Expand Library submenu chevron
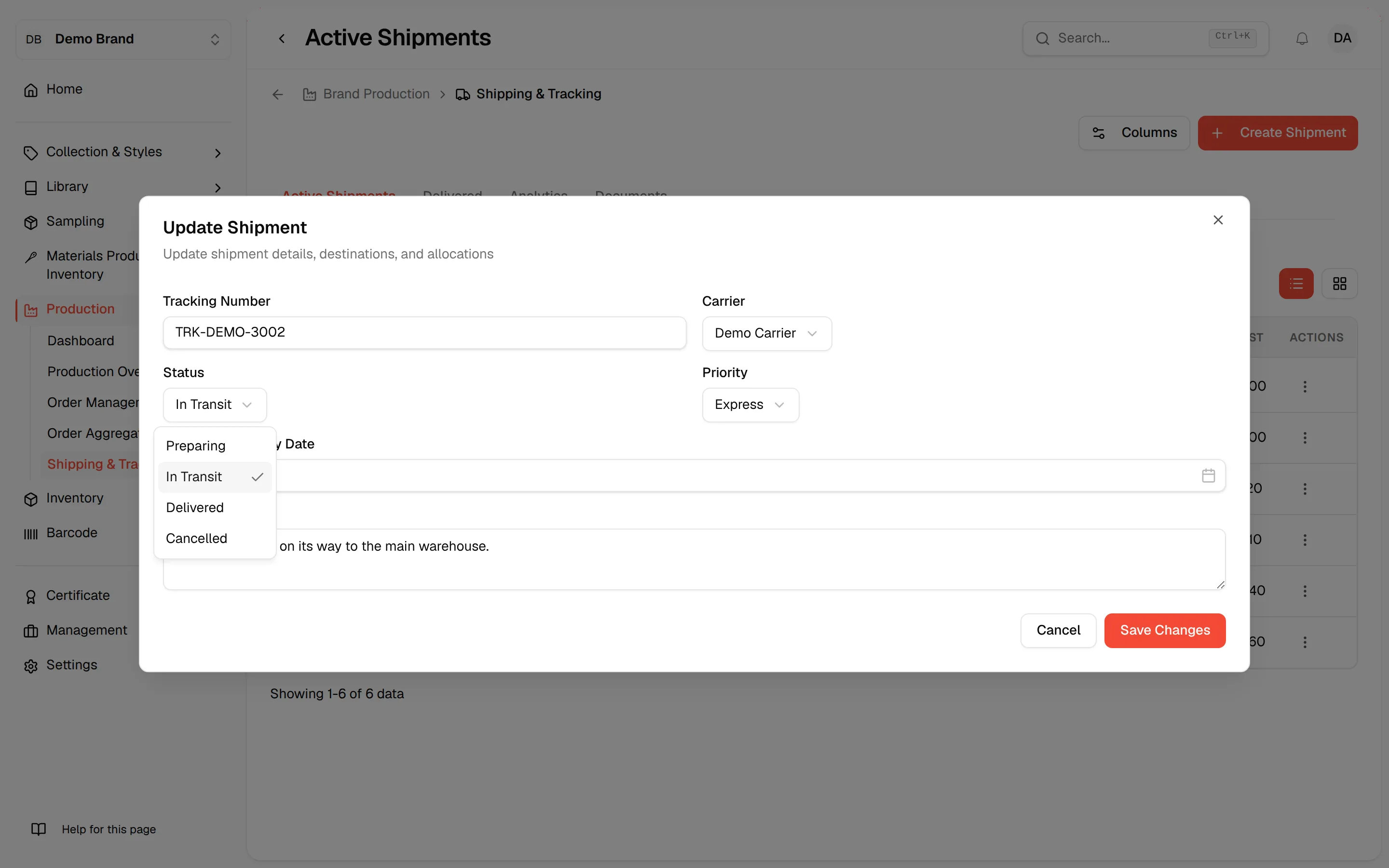1389x868 pixels. (218, 188)
